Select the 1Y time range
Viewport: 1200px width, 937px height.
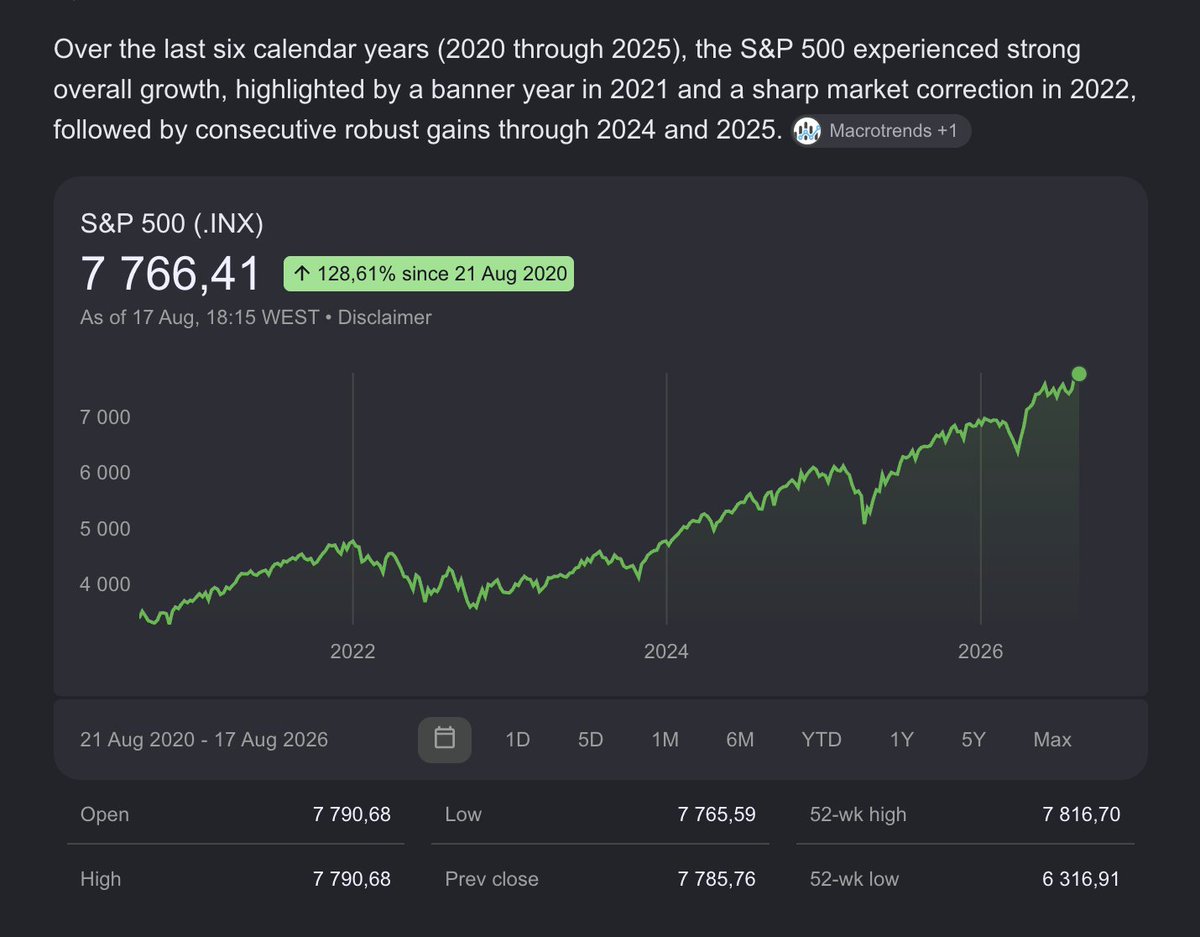(x=901, y=740)
